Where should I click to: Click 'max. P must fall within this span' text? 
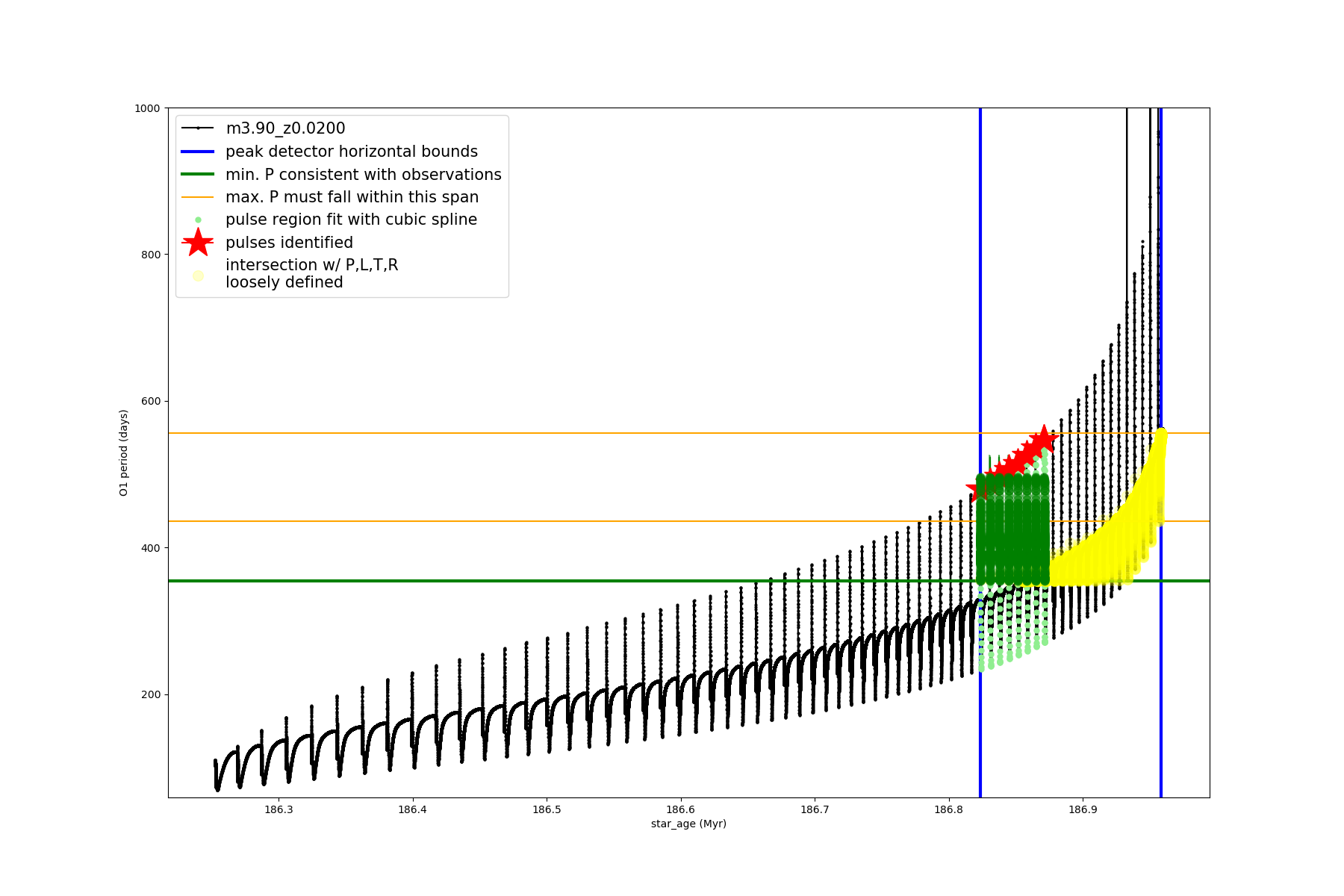tap(352, 197)
